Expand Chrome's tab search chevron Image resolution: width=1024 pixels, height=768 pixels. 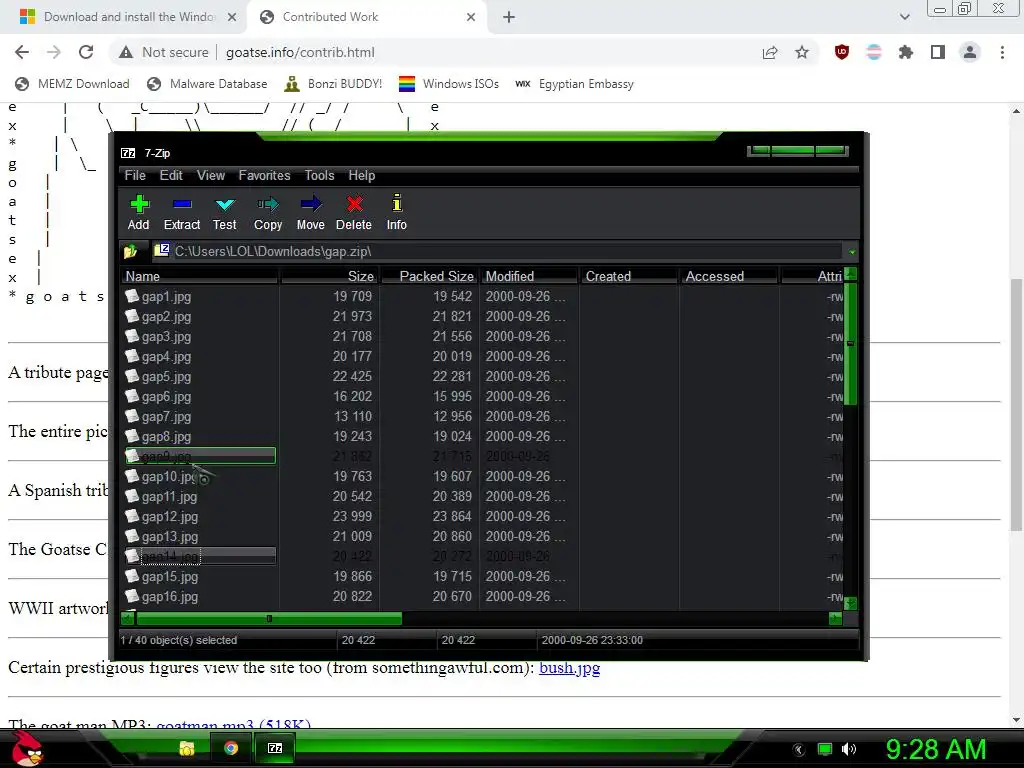click(904, 17)
